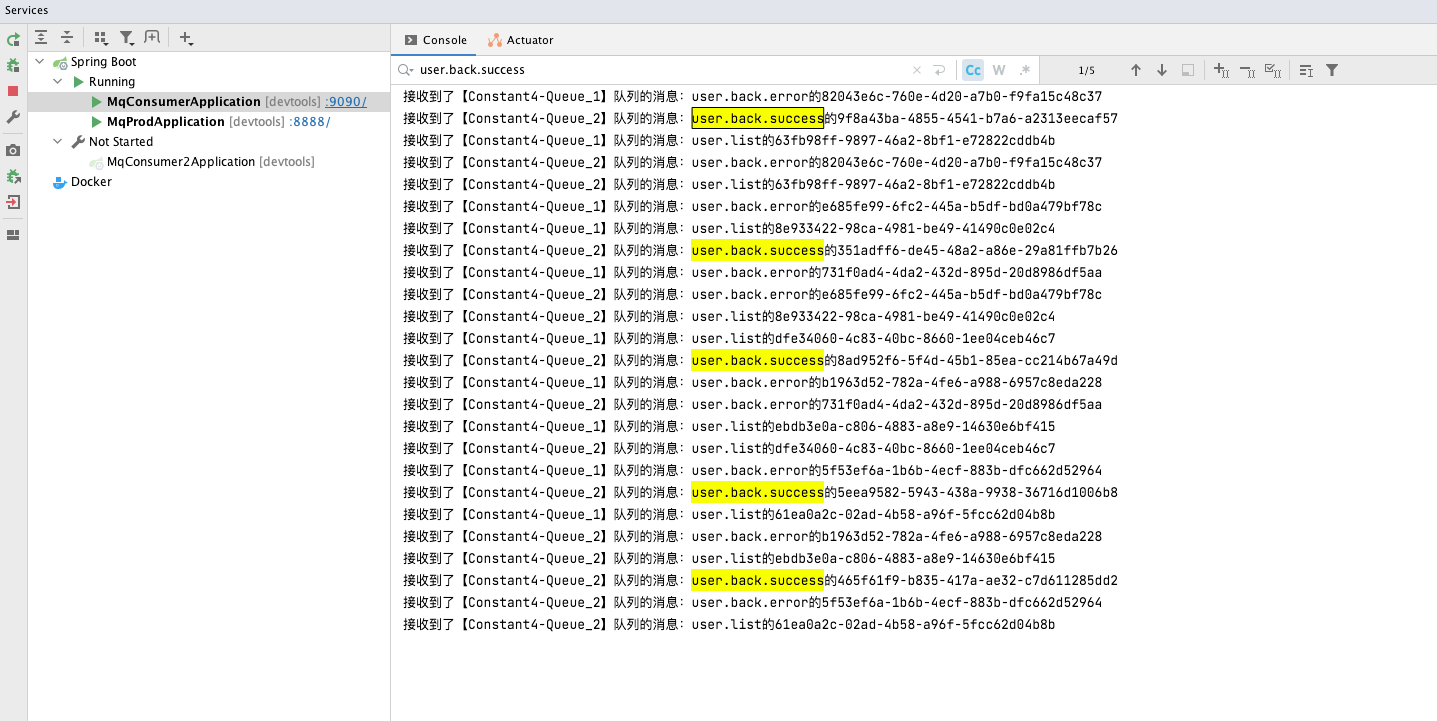Switch to the Actuator tab
This screenshot has width=1437, height=721.
521,40
